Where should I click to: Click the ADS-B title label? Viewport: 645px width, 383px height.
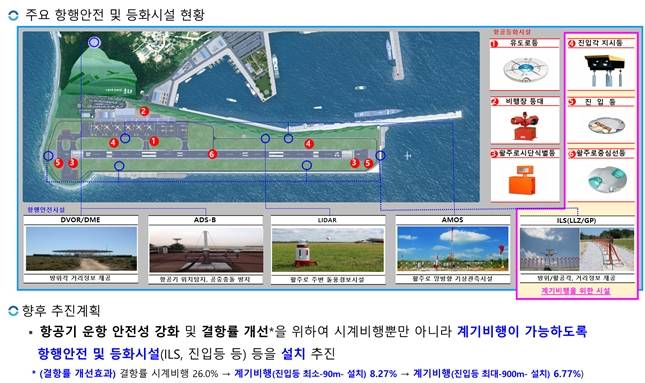205,220
